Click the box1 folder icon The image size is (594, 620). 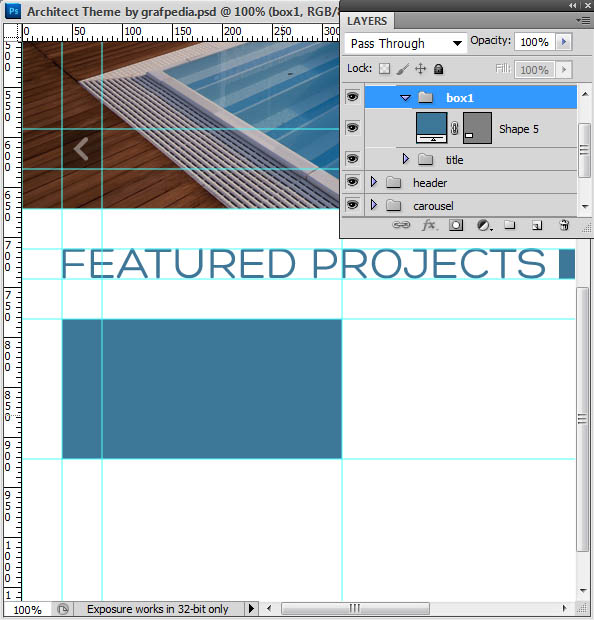pyautogui.click(x=426, y=97)
